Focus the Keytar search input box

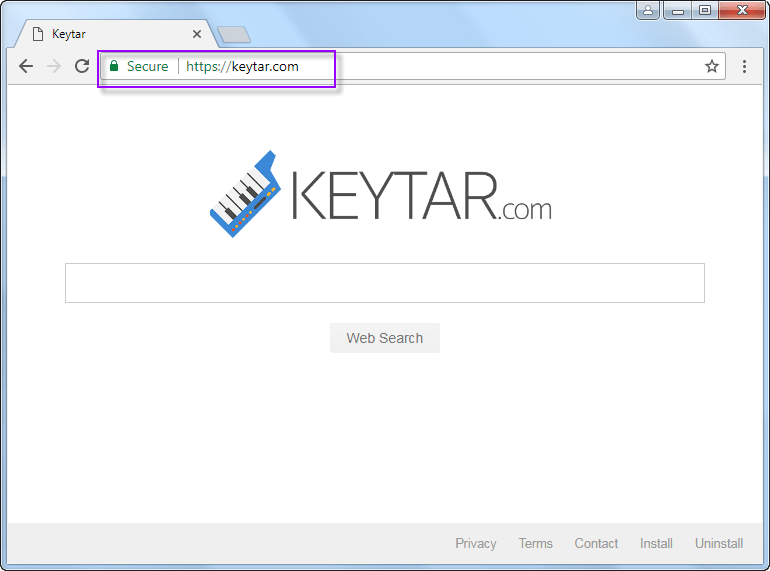(x=385, y=283)
